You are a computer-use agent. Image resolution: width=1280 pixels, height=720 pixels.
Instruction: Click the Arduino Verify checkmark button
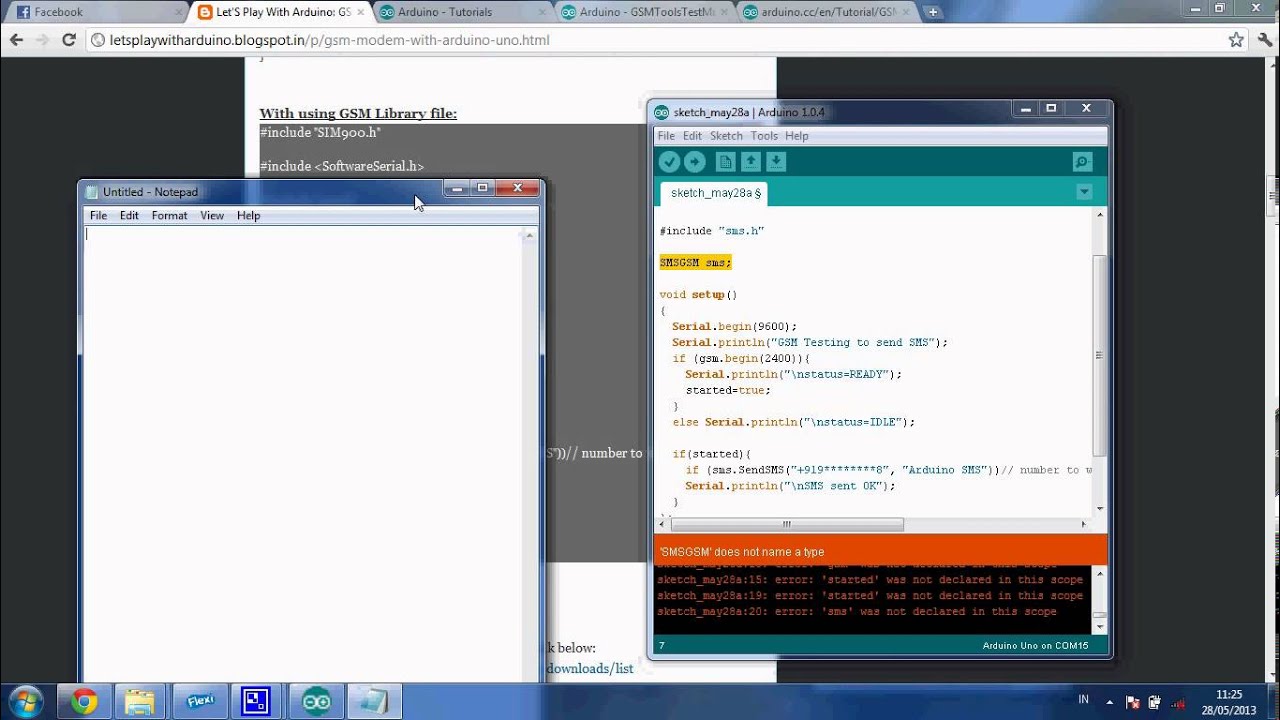click(669, 162)
